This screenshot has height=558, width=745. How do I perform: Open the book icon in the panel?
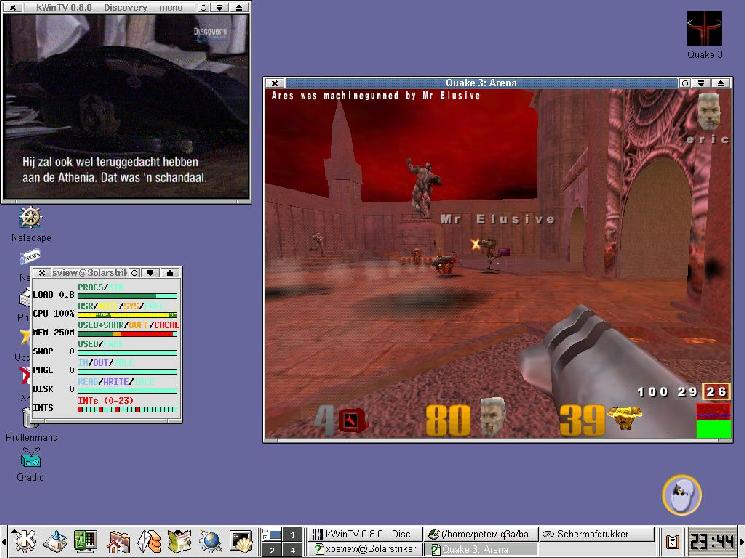tap(179, 541)
